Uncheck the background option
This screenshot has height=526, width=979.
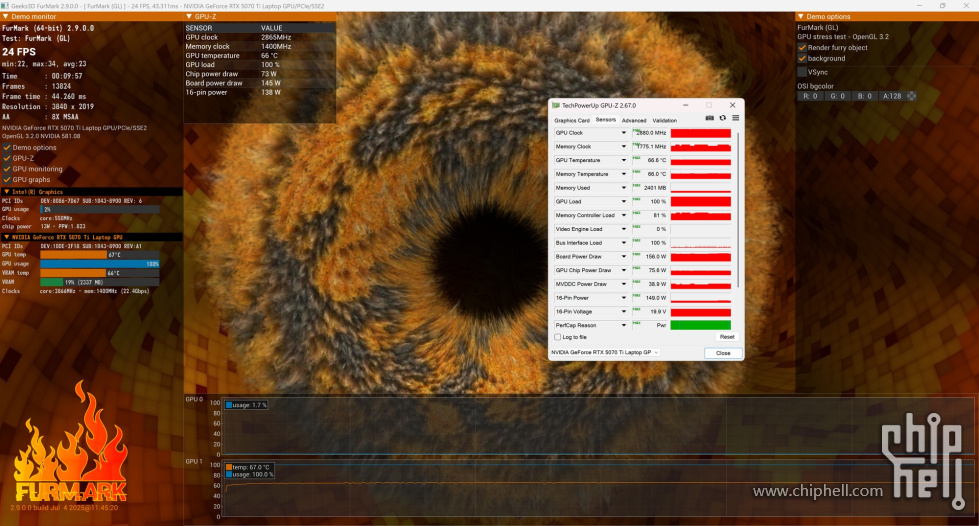802,58
